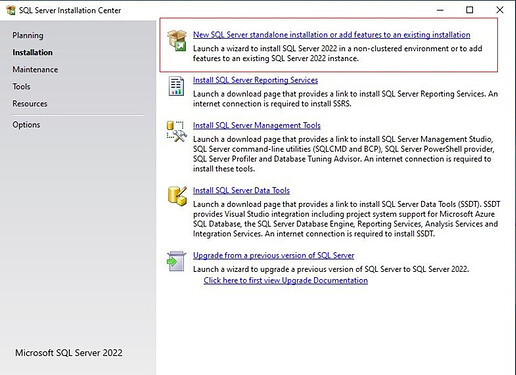Click the SQL Server Data Tools cylinder icon
This screenshot has height=375, width=516.
(x=177, y=196)
